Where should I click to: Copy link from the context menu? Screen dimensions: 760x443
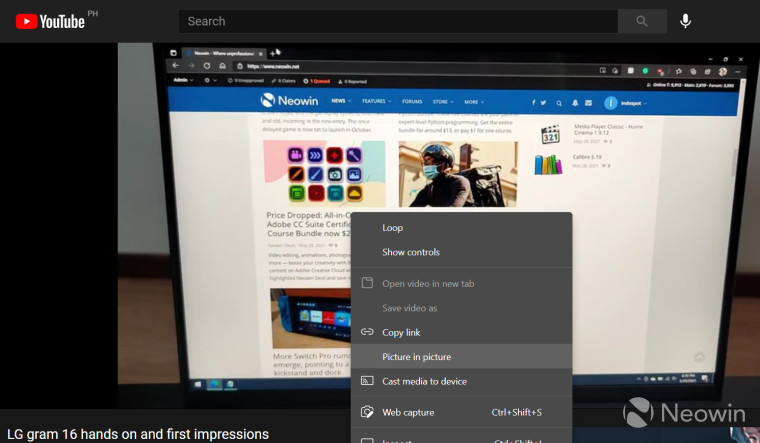(461, 332)
